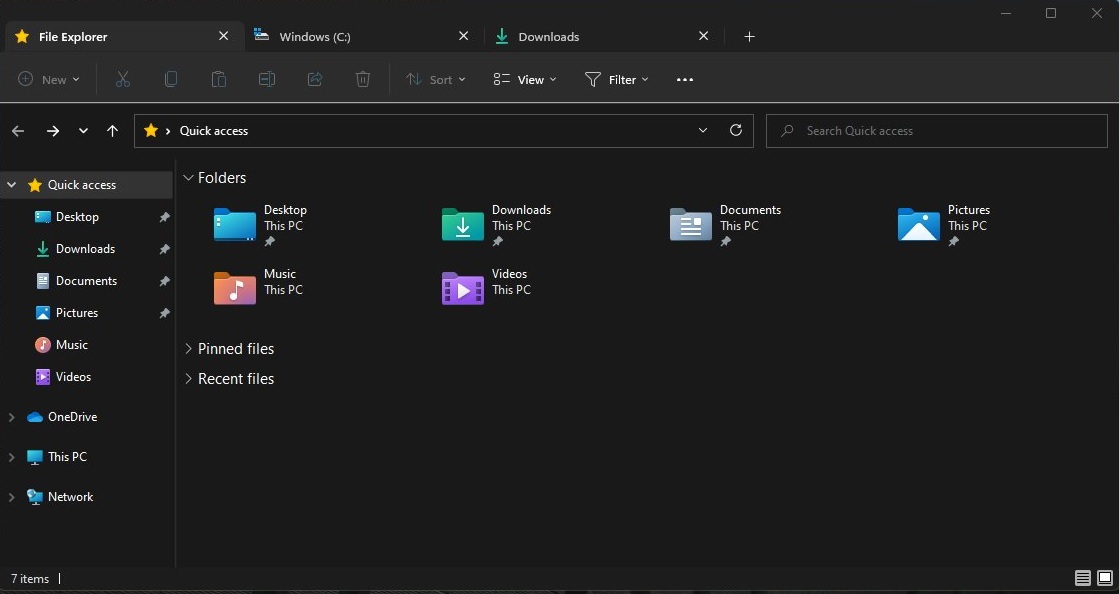1119x594 pixels.
Task: Open the Desktop folder tile
Action: point(261,226)
